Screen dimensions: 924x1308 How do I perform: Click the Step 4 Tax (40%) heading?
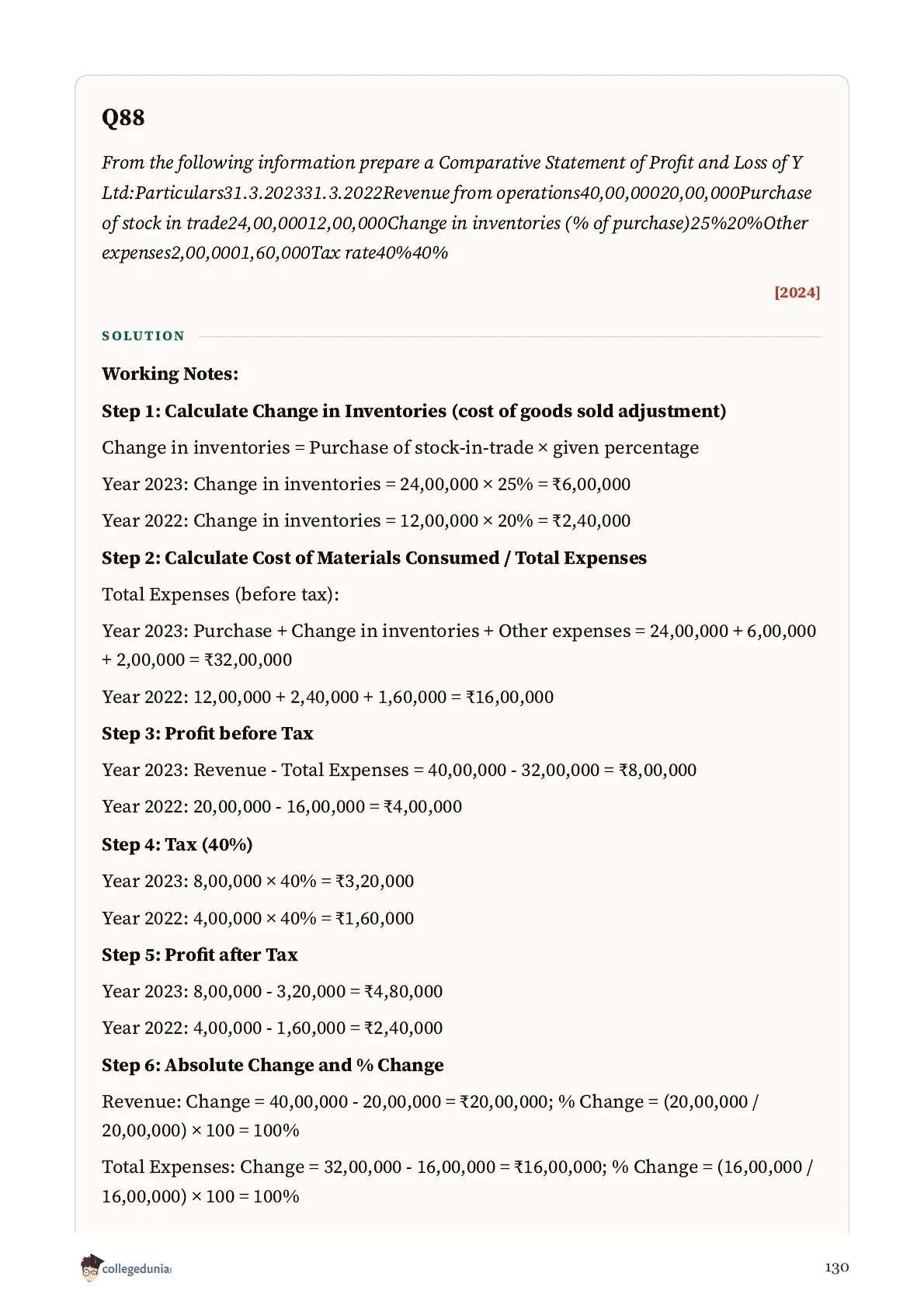(177, 844)
